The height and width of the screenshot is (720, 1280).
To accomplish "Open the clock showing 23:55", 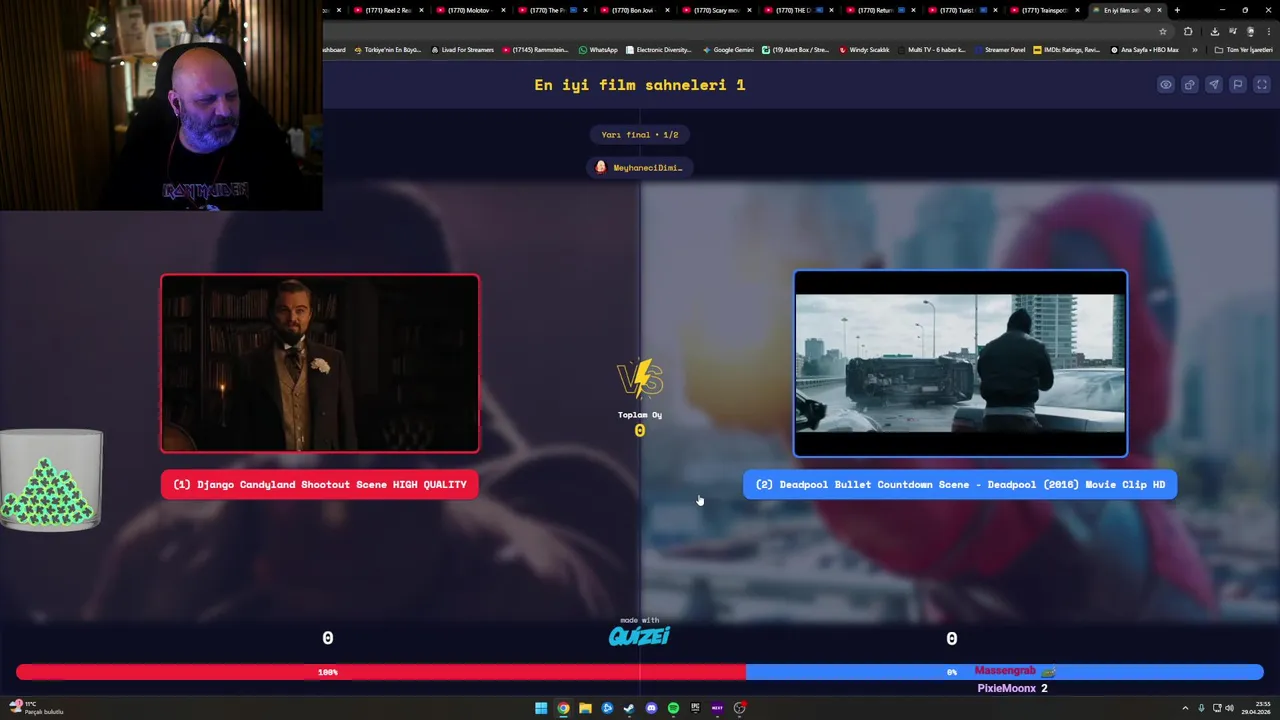I will pos(1256,708).
